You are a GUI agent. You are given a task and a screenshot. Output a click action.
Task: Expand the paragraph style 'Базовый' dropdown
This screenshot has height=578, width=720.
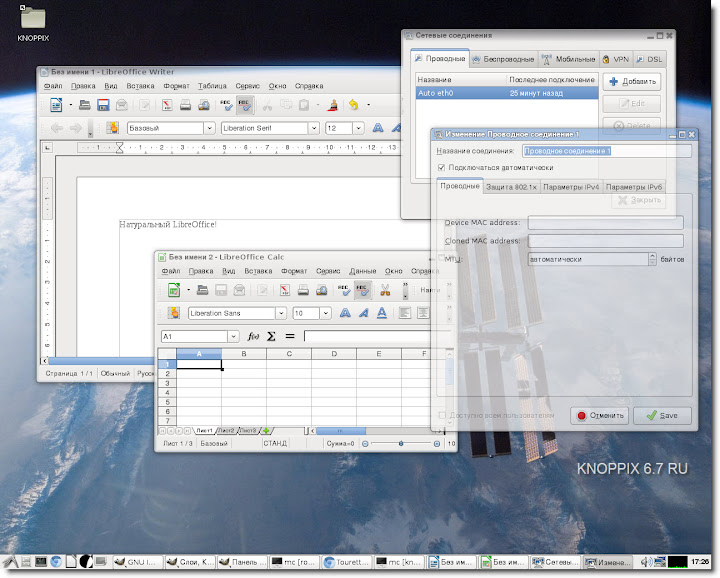[209, 128]
